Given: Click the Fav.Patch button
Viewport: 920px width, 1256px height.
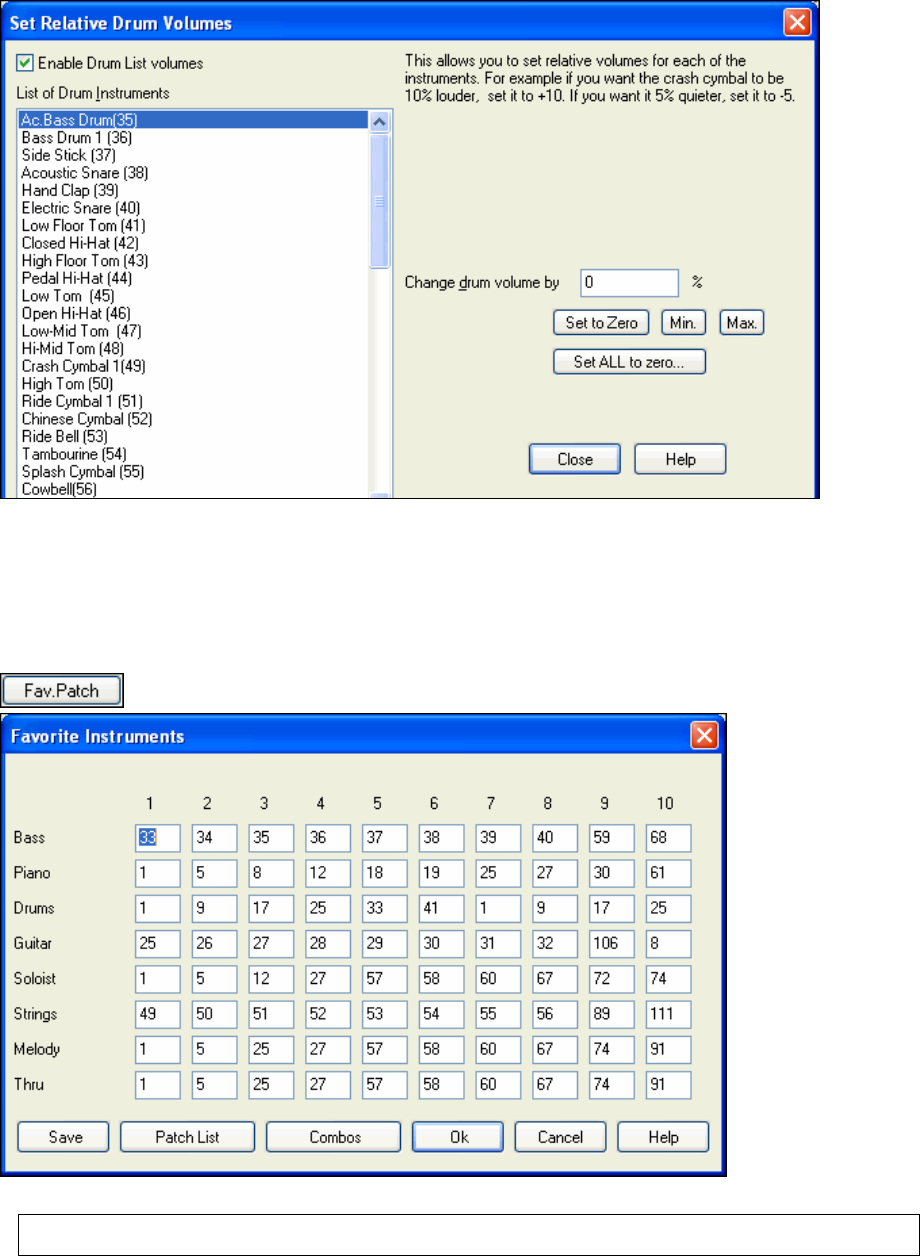Looking at the screenshot, I should (x=62, y=689).
